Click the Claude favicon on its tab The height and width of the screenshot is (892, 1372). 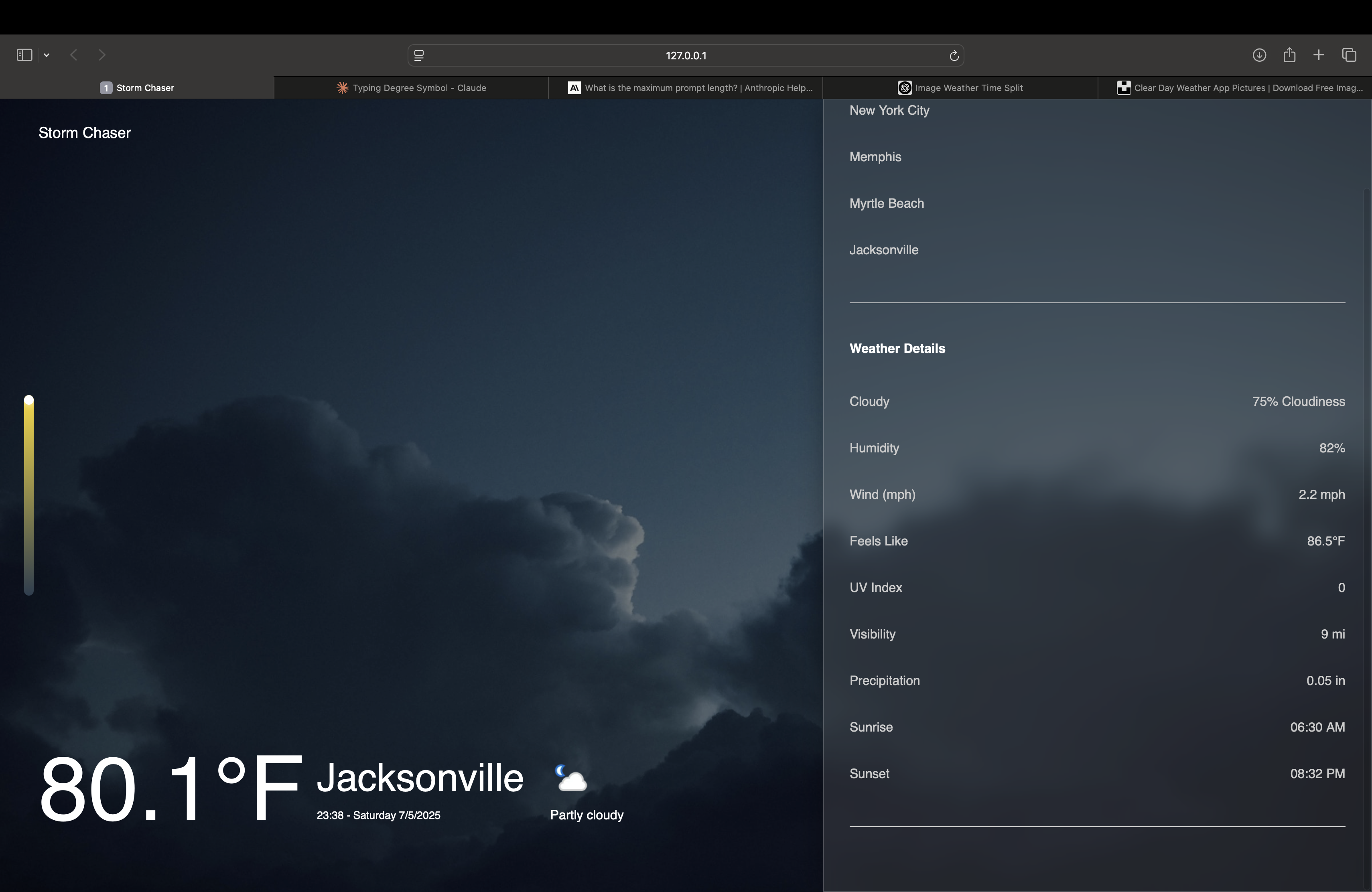tap(343, 87)
